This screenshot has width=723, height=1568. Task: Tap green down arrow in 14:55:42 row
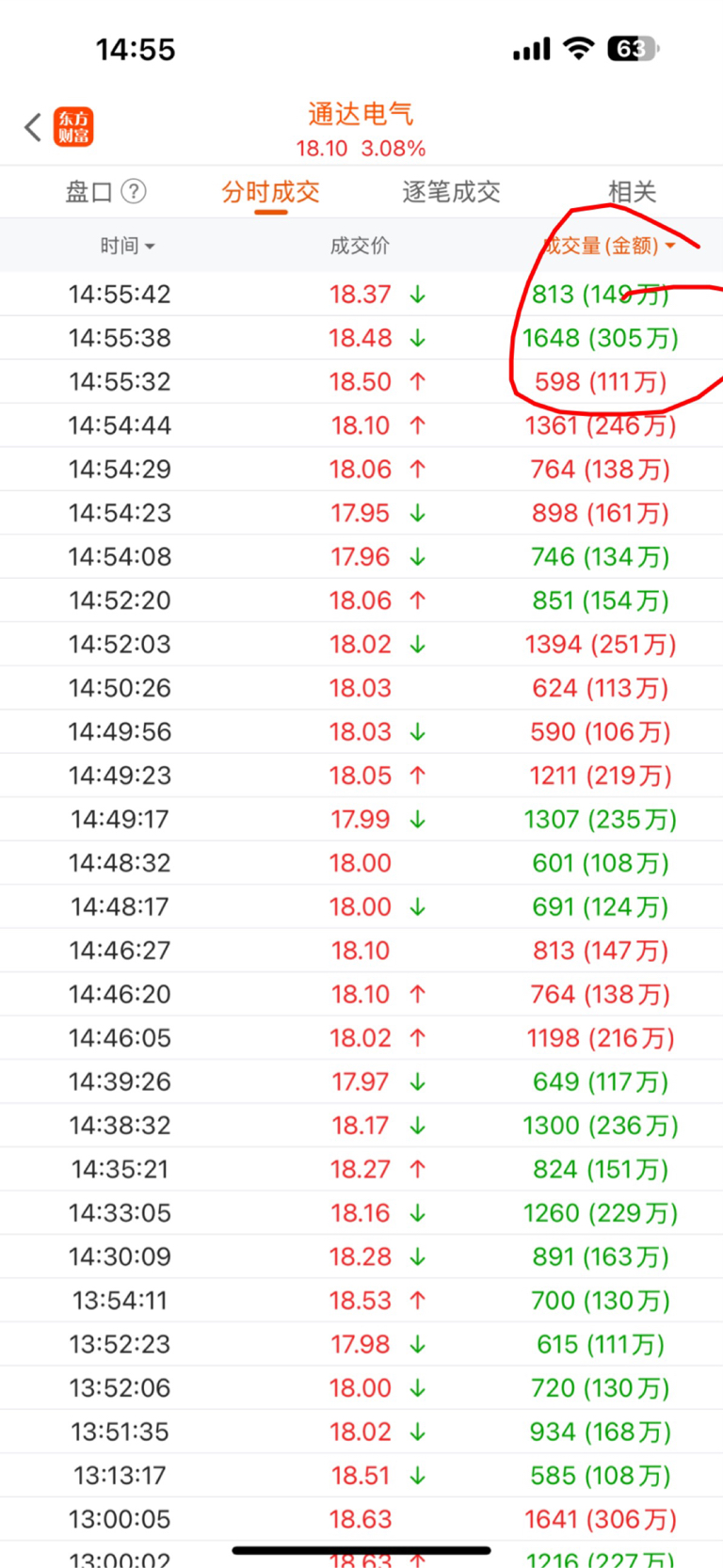pos(418,295)
